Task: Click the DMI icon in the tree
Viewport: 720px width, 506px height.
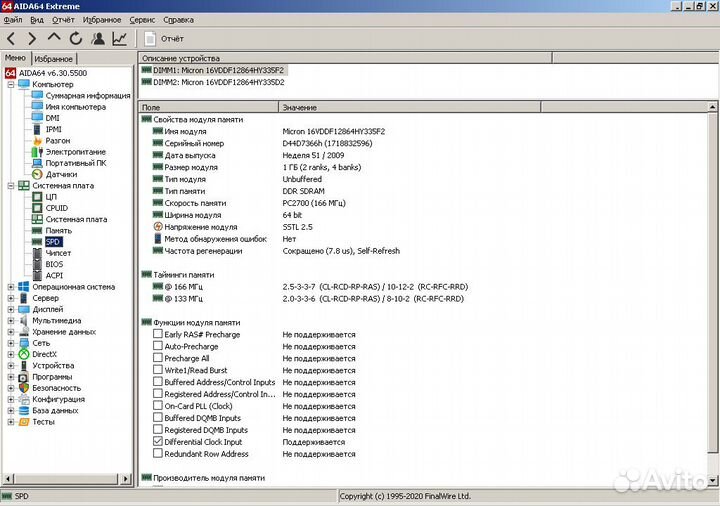Action: tap(37, 118)
